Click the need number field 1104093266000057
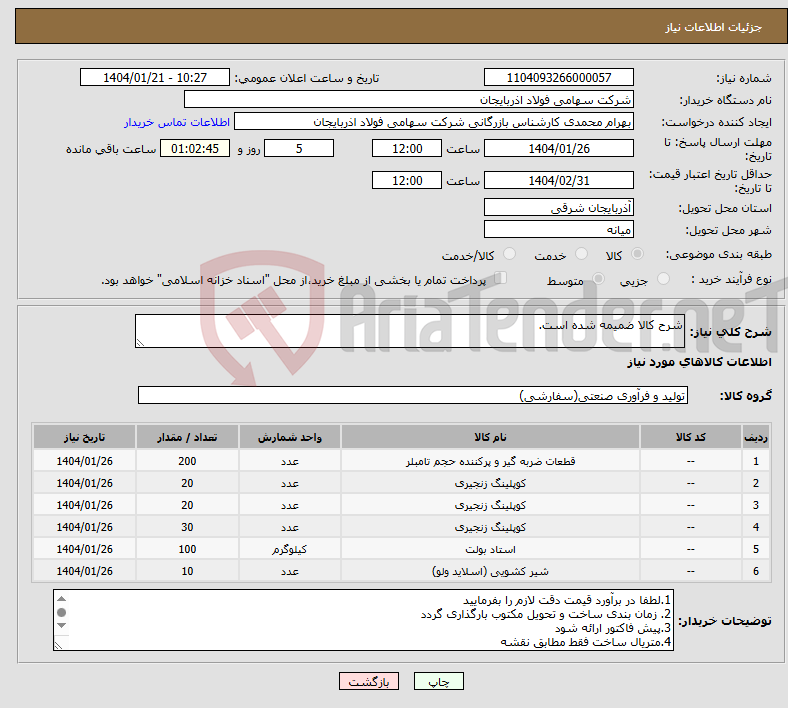The height and width of the screenshot is (708, 788). tap(558, 77)
